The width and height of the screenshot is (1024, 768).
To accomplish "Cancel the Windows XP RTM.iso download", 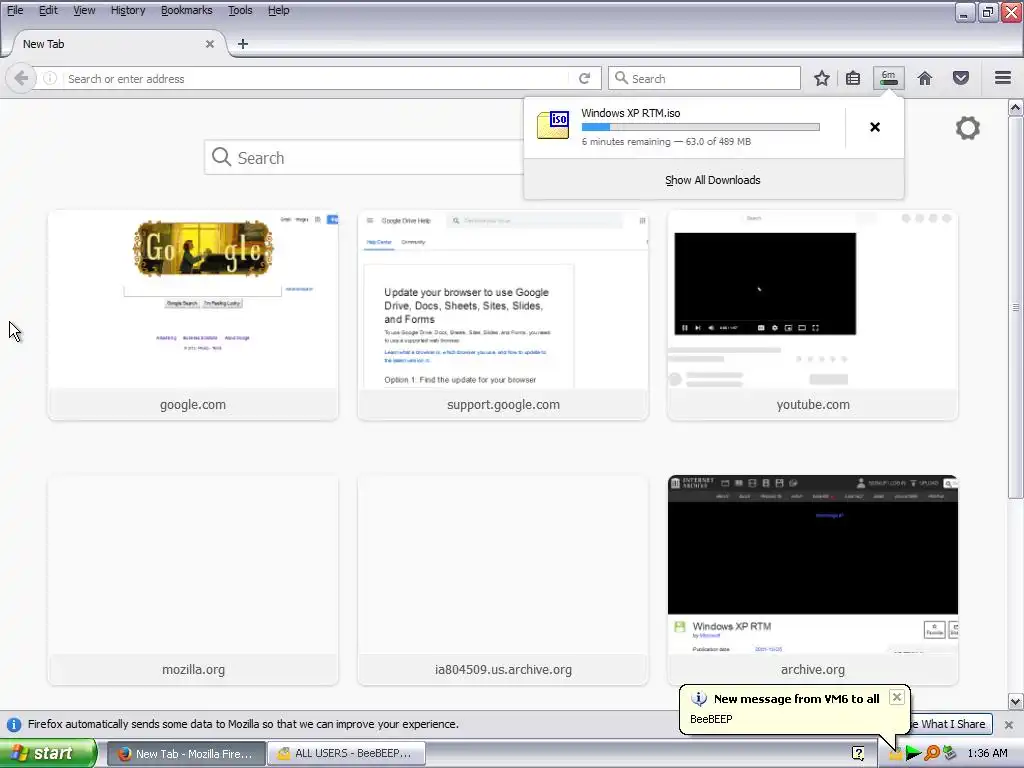I will [875, 127].
